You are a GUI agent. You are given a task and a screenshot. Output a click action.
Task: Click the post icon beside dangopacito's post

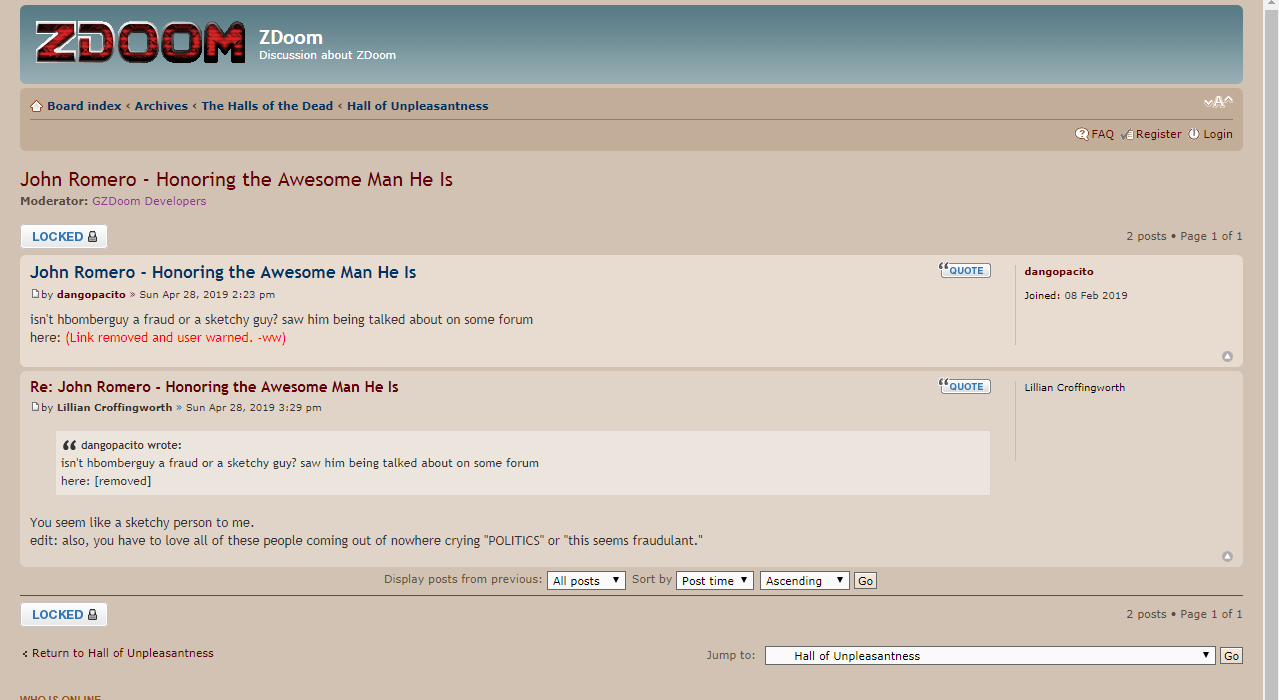tap(35, 295)
